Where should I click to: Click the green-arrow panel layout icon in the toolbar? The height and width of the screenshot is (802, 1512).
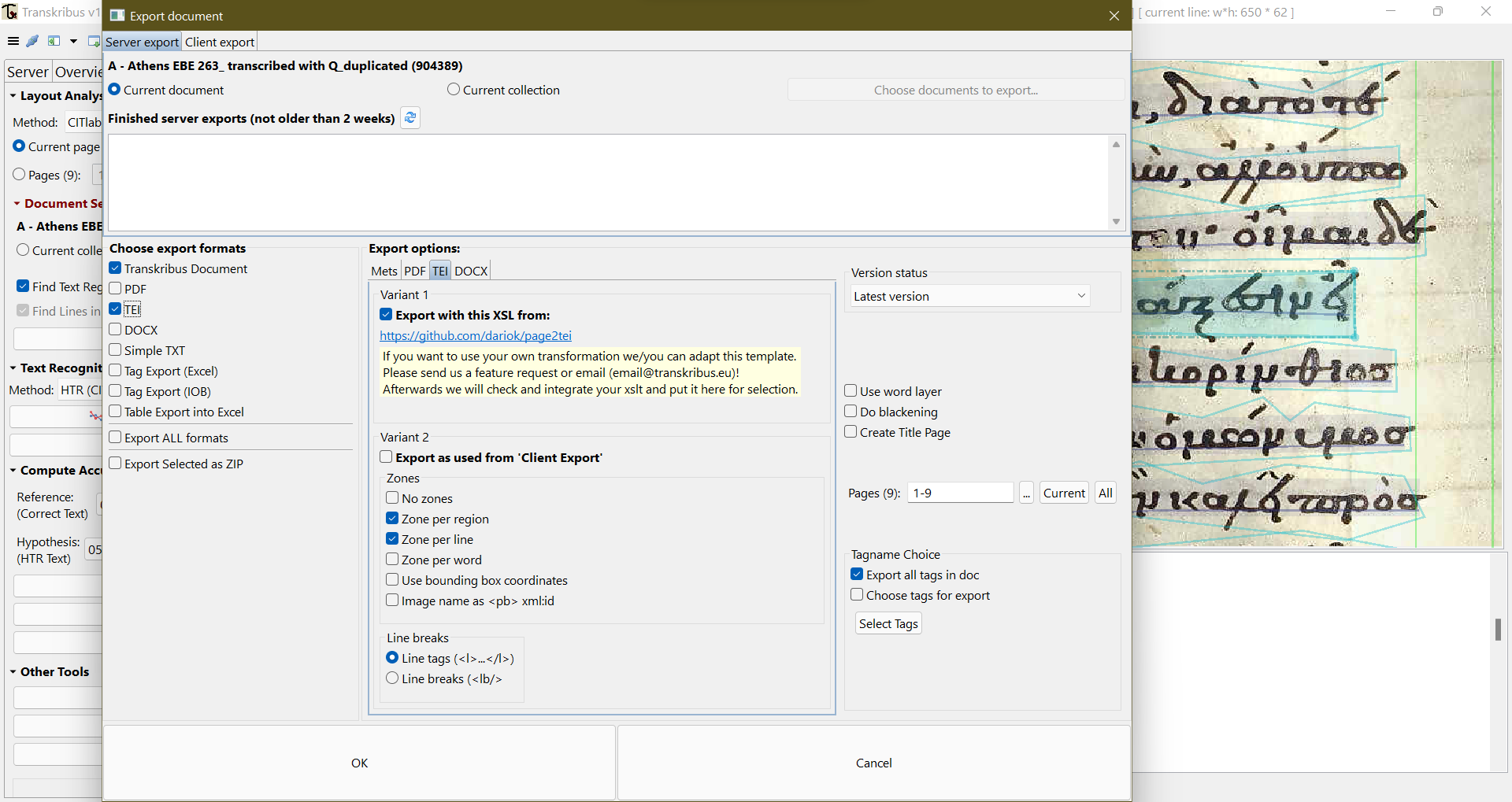coord(54,41)
